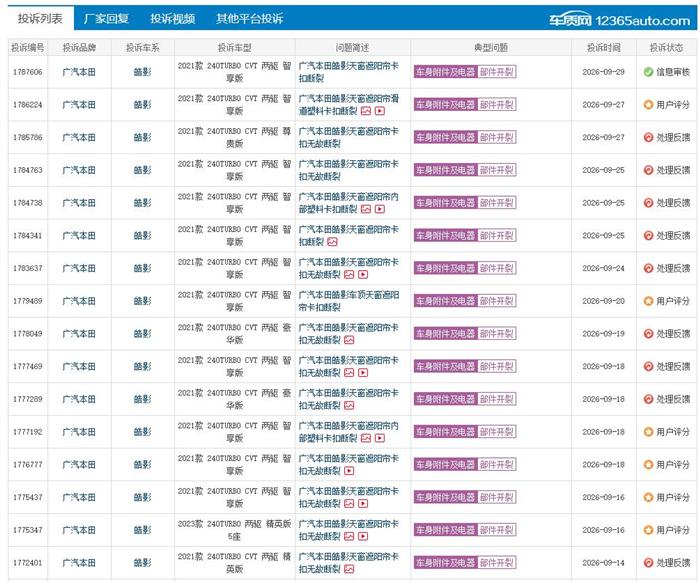This screenshot has width=700, height=582.
Task: Open complaint link for number 1787606
Action: 28,72
